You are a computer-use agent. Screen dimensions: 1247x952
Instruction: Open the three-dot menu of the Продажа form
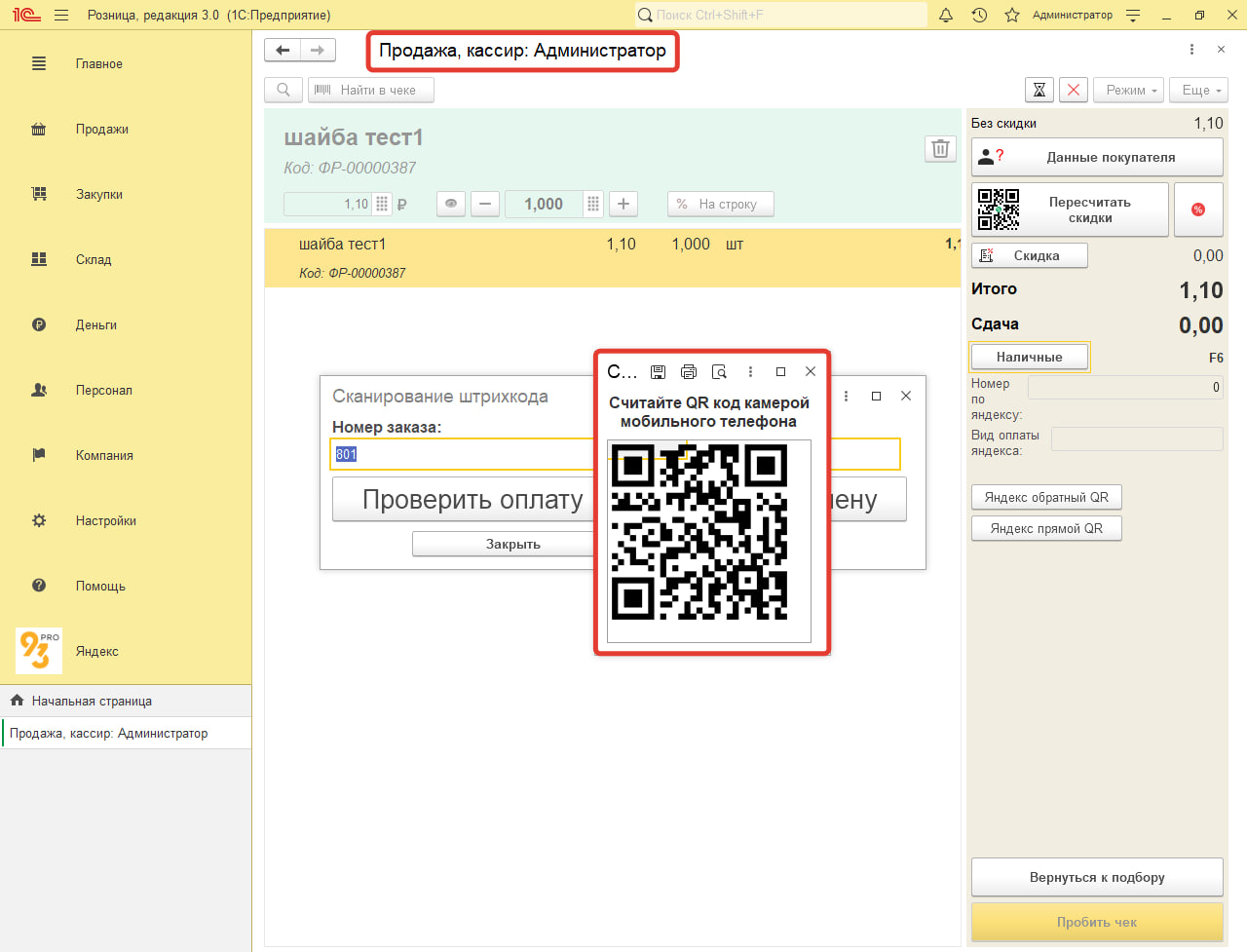[1191, 49]
